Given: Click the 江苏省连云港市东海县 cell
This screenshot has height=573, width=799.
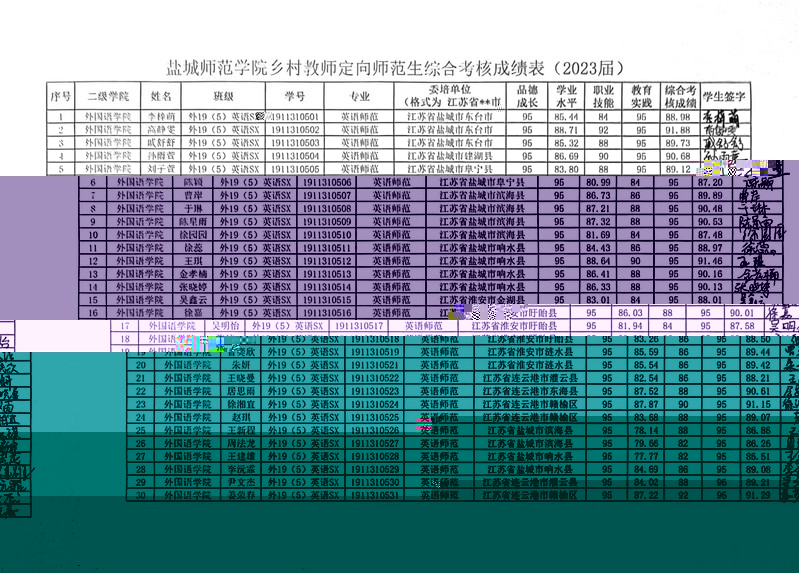Looking at the screenshot, I should pos(530,392).
